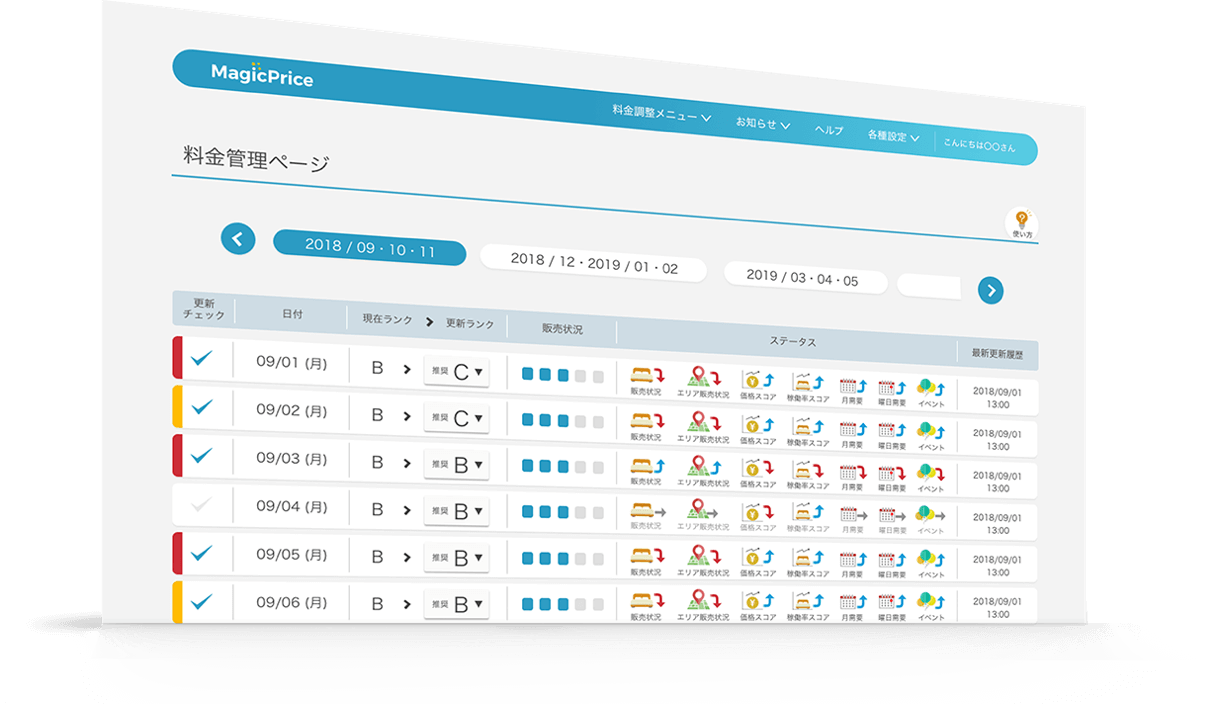The width and height of the screenshot is (1220, 704).
Task: Click grey イベント icon in 09/04 row
Action: click(930, 515)
